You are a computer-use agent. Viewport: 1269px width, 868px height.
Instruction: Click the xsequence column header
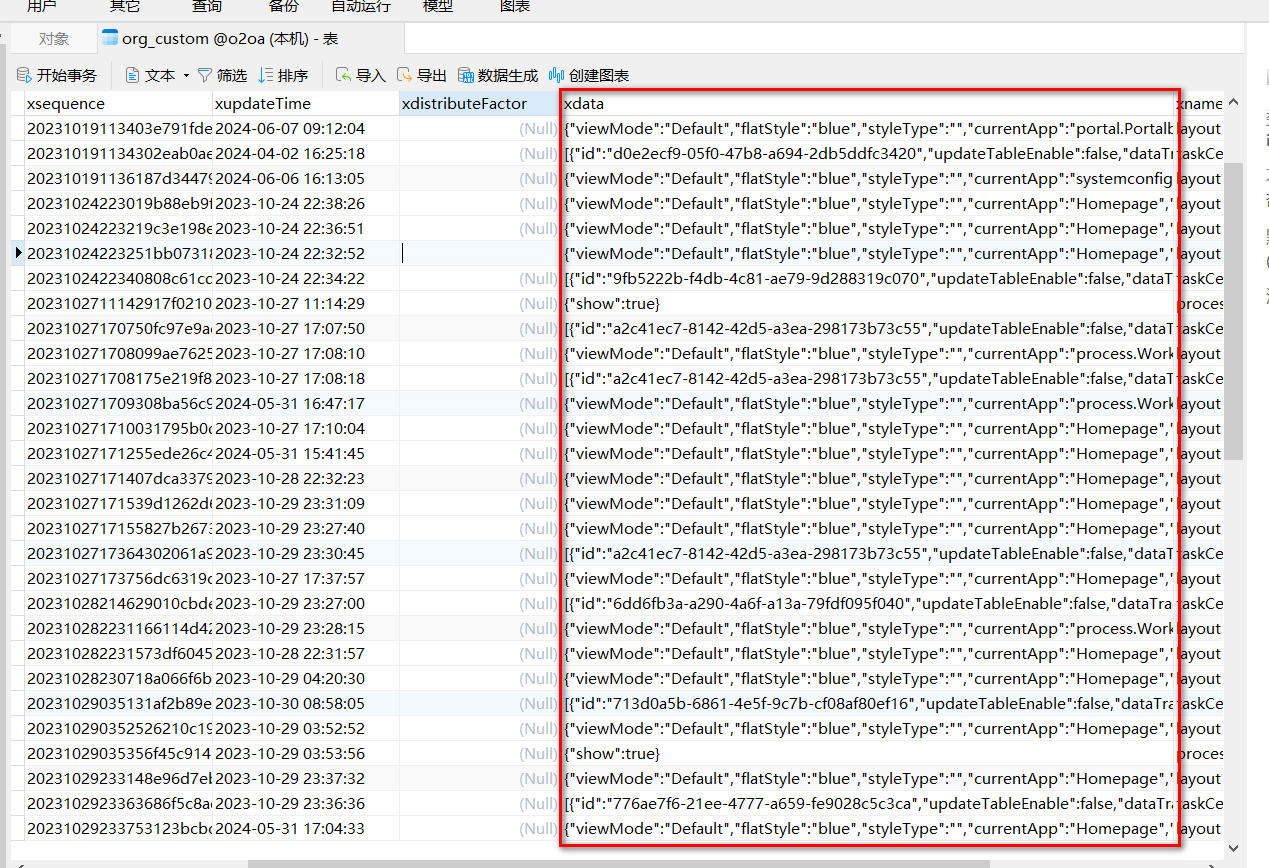pos(118,103)
